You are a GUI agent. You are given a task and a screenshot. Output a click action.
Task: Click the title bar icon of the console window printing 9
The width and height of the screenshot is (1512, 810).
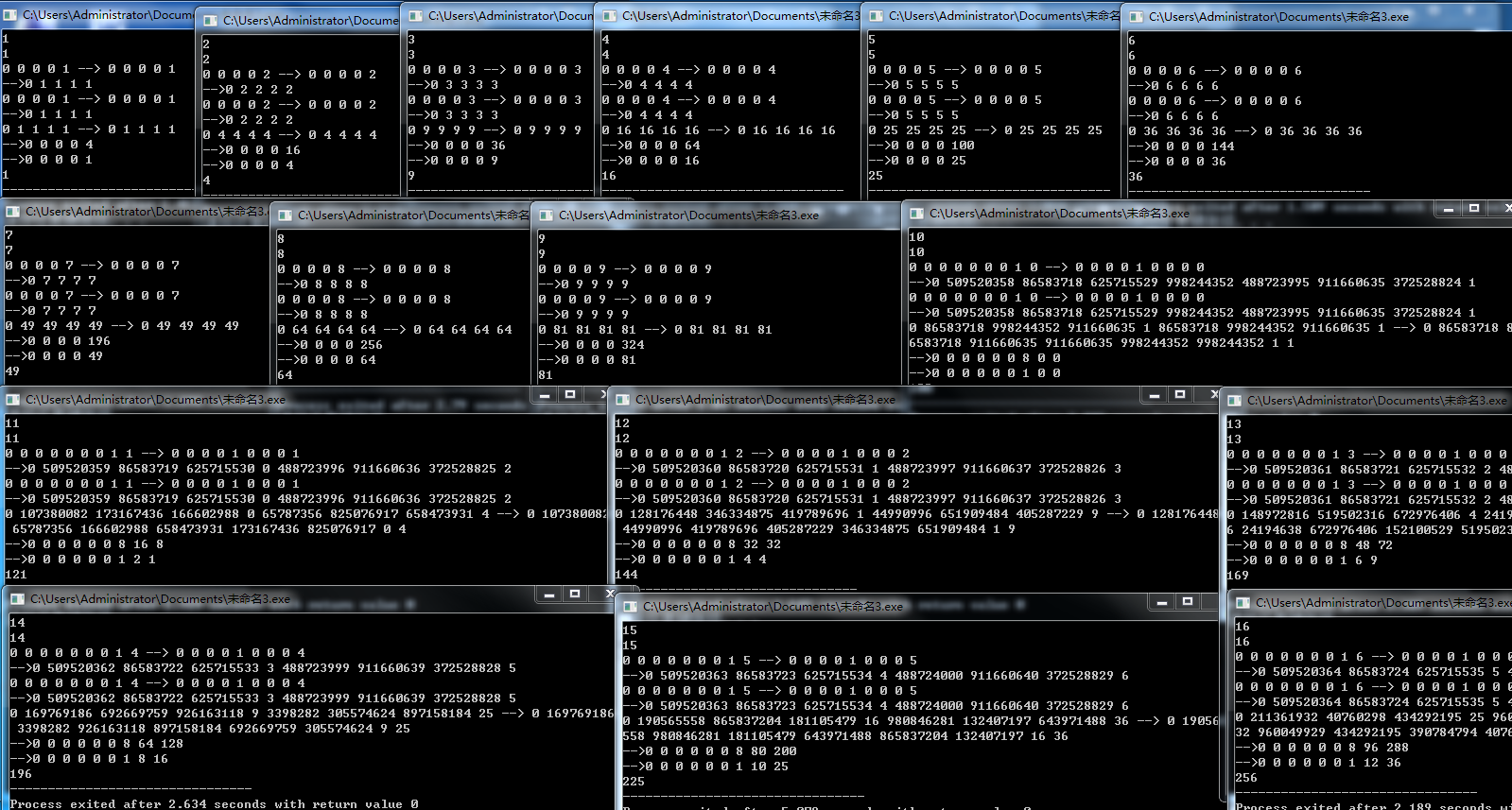click(547, 215)
